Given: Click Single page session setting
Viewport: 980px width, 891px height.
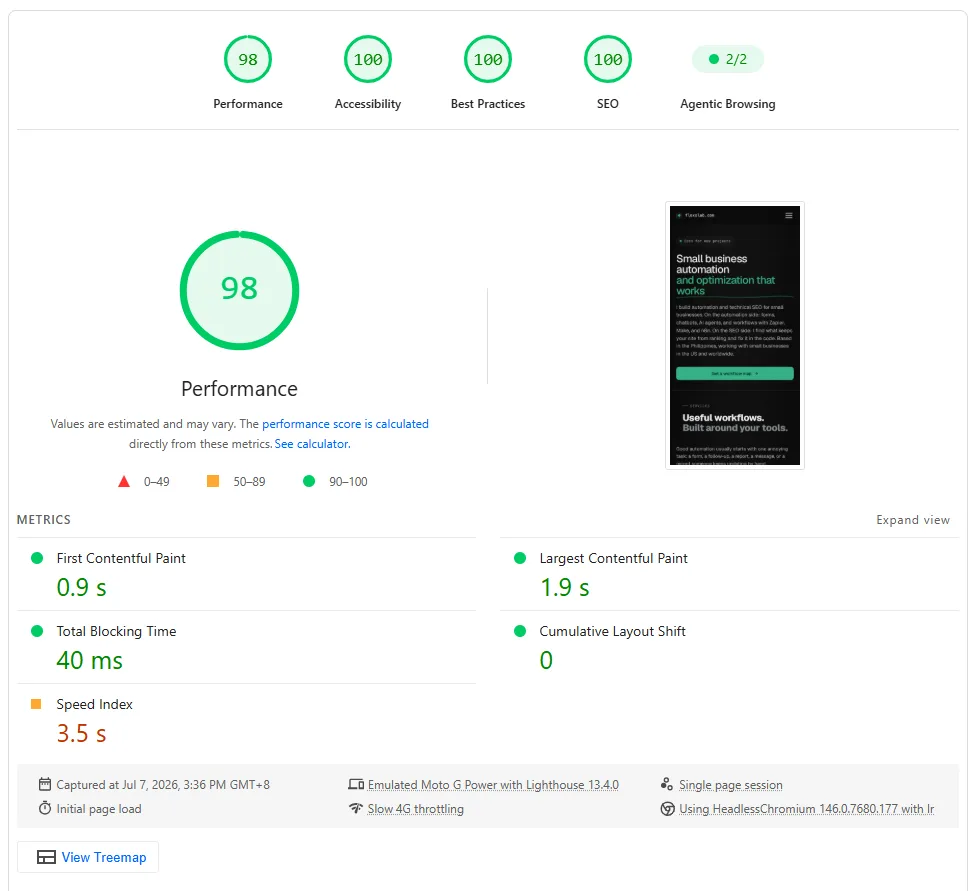Looking at the screenshot, I should (x=731, y=785).
